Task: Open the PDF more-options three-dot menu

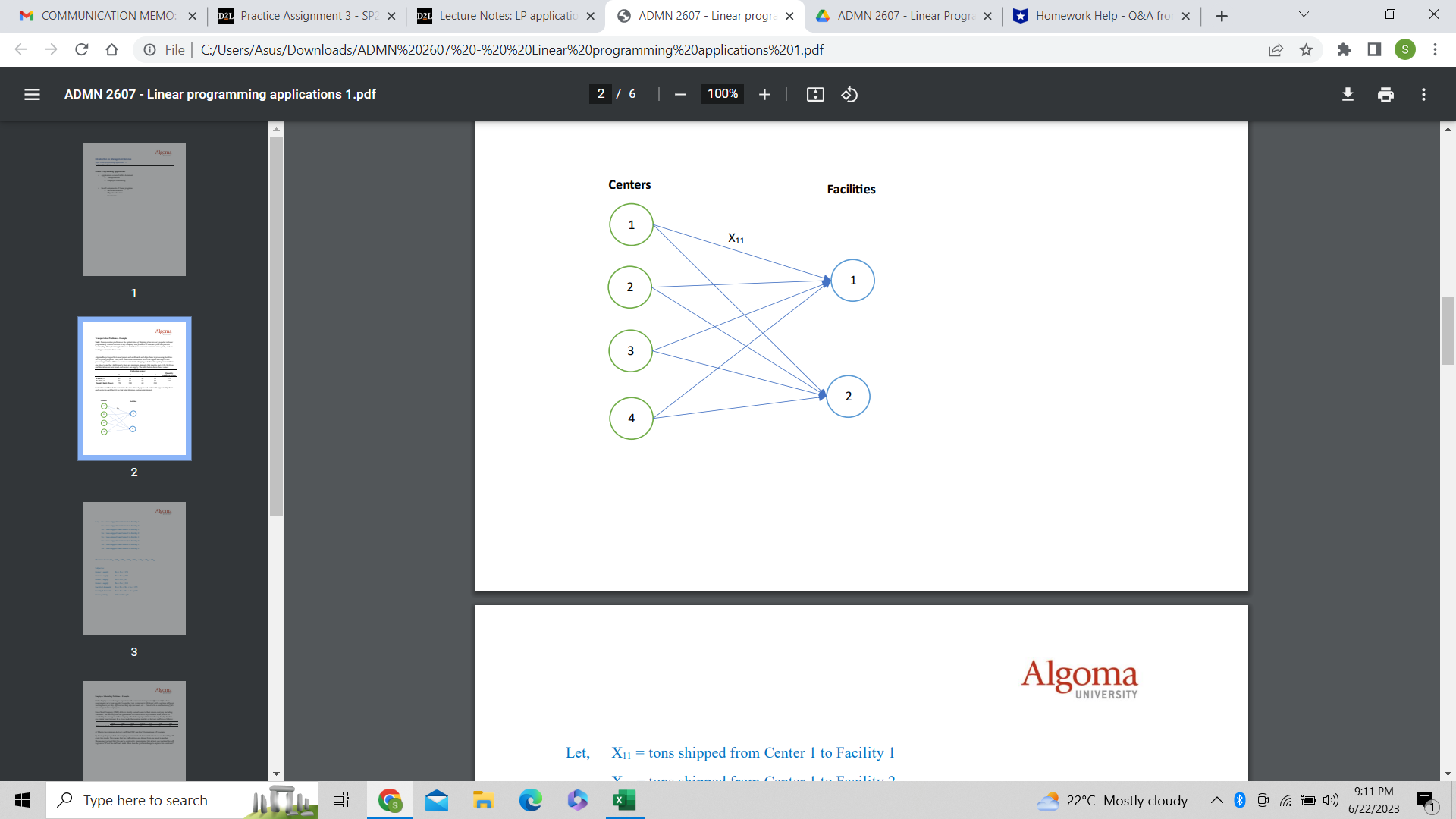Action: 1424,94
